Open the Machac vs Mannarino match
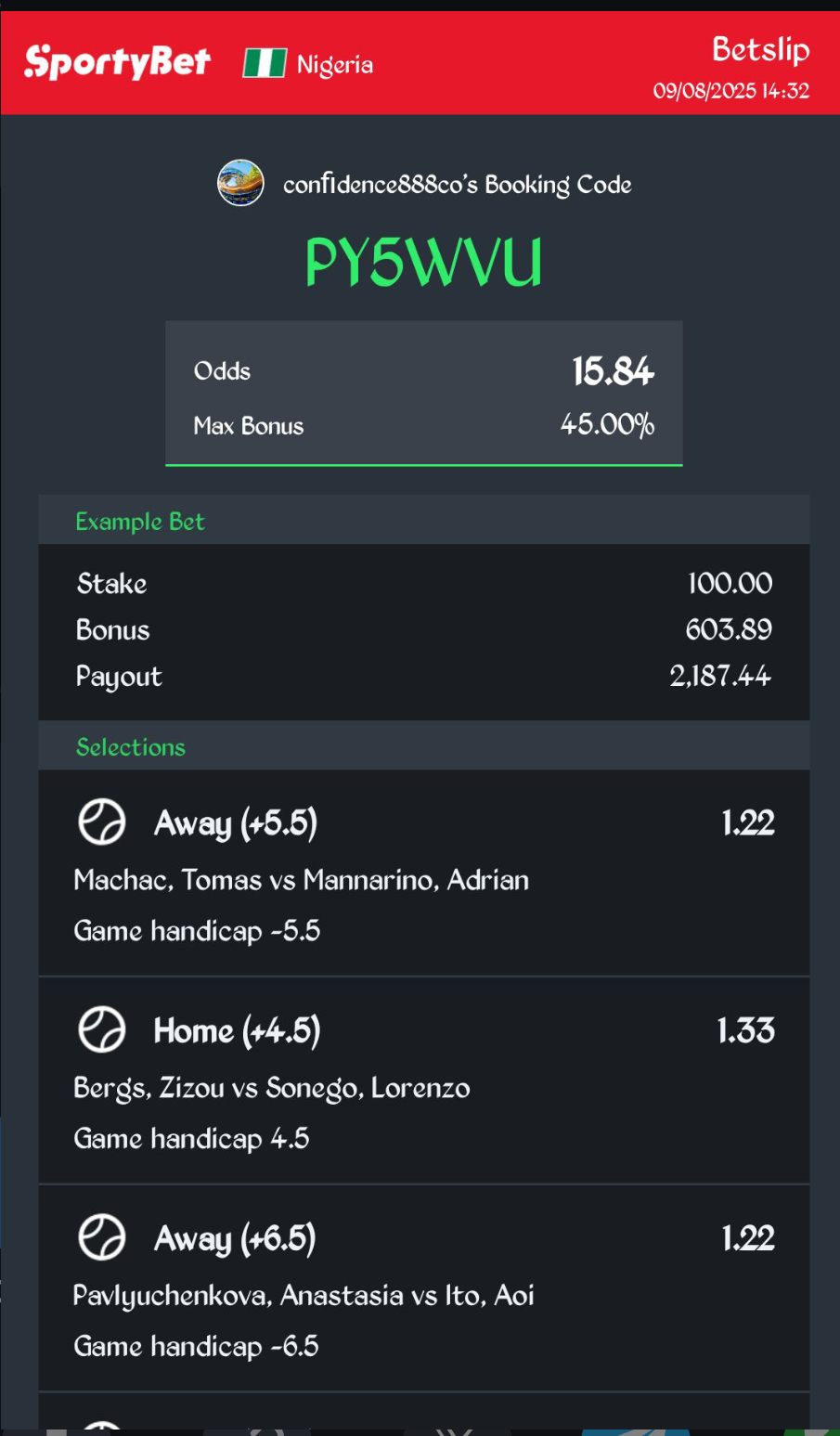 302,880
